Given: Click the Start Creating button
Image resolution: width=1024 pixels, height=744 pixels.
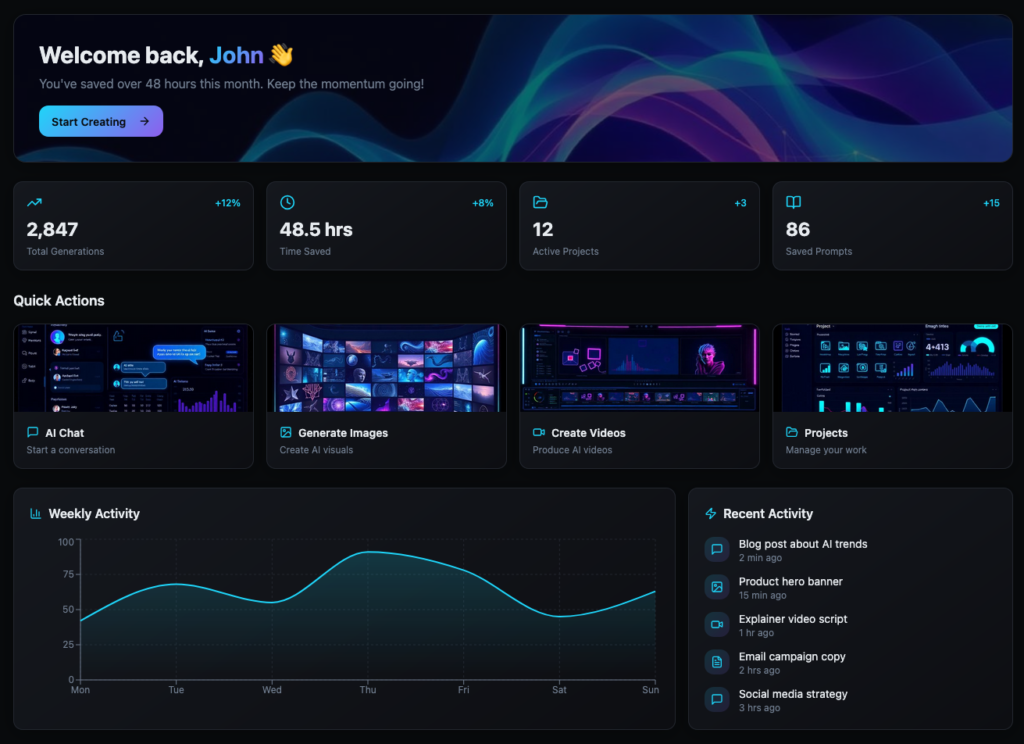Looking at the screenshot, I should pyautogui.click(x=100, y=121).
